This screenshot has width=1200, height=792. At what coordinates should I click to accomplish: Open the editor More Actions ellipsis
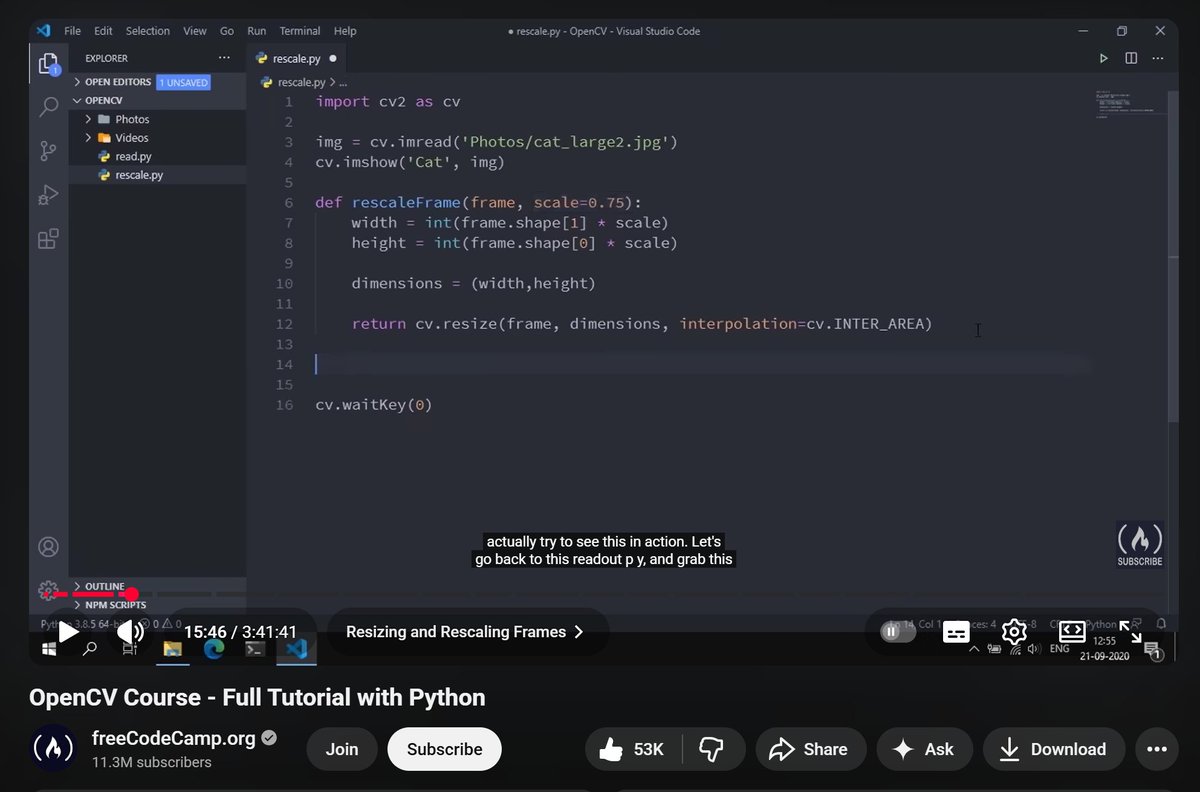coord(1158,59)
